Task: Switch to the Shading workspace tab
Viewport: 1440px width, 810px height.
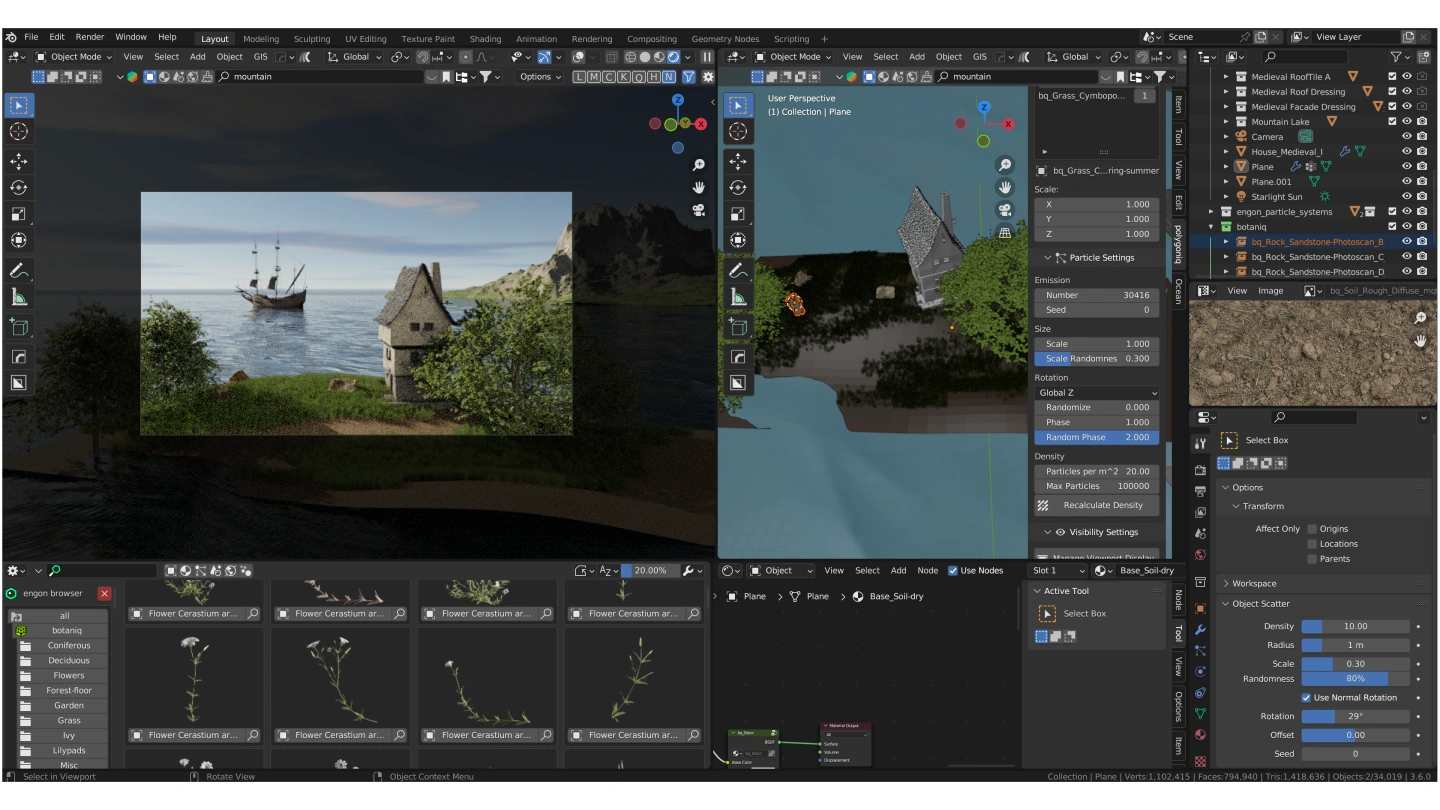Action: point(485,39)
